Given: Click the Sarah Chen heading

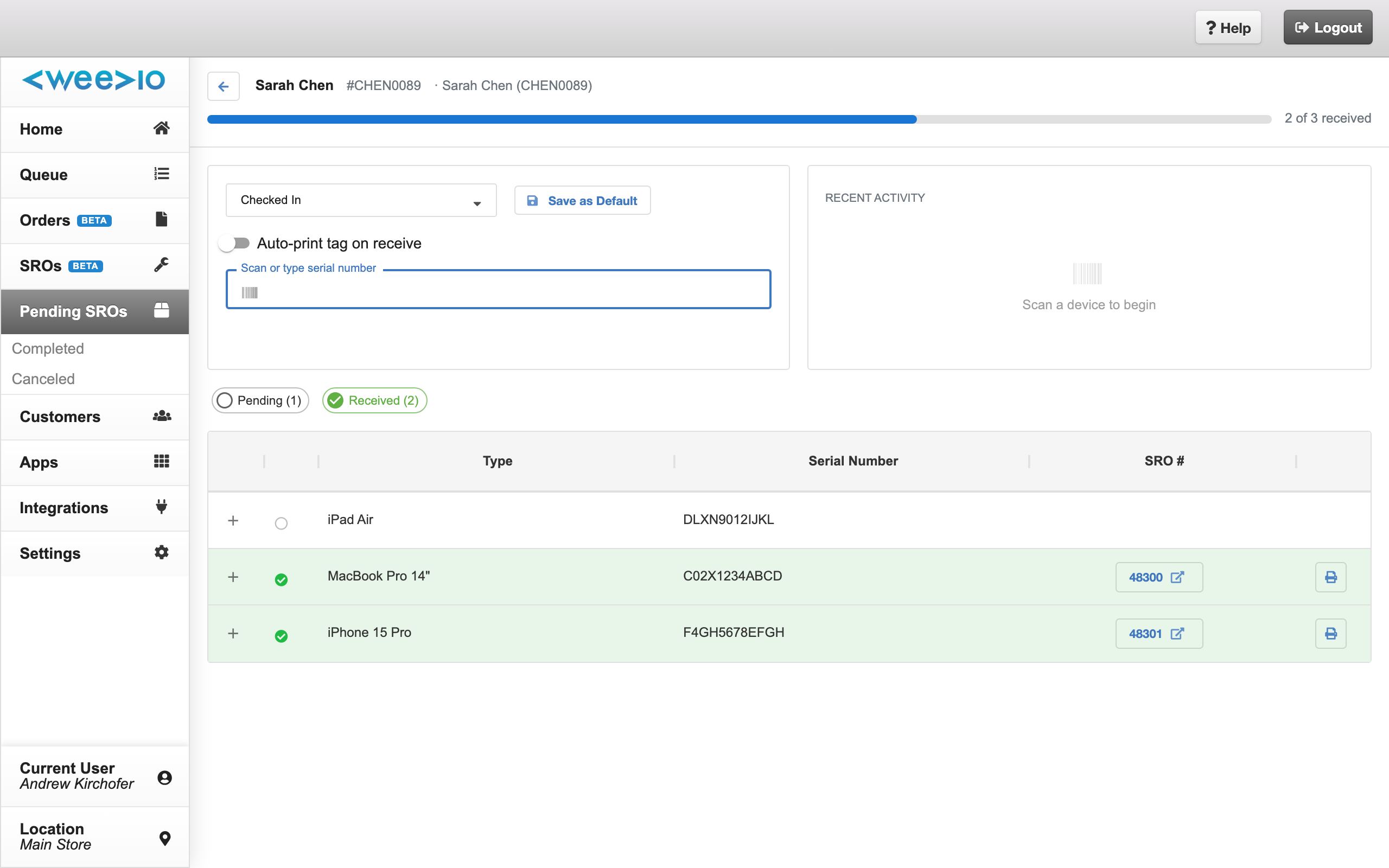Looking at the screenshot, I should click(x=294, y=85).
